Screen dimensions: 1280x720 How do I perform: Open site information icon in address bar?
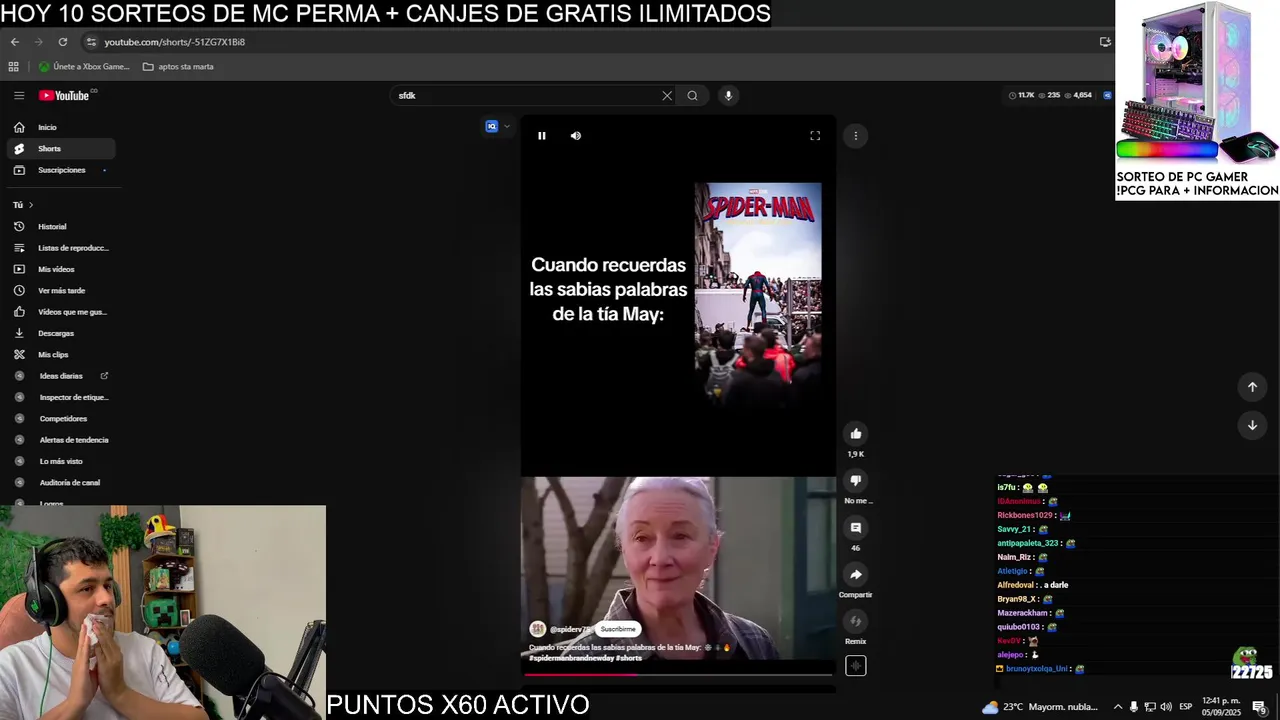(92, 42)
